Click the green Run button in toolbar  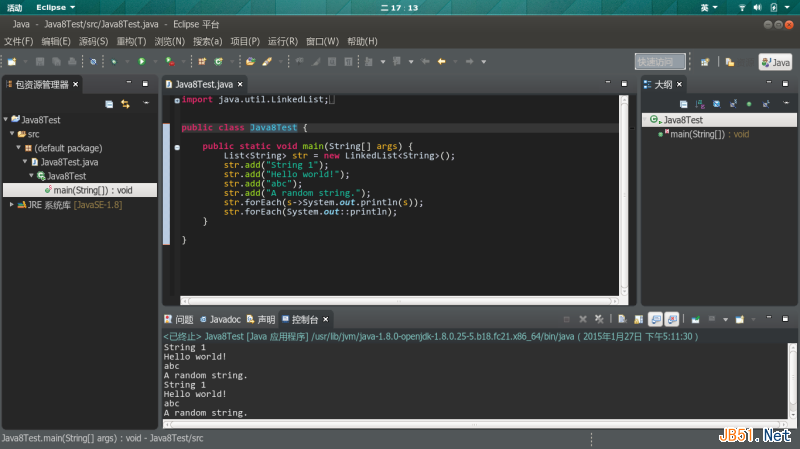point(142,62)
